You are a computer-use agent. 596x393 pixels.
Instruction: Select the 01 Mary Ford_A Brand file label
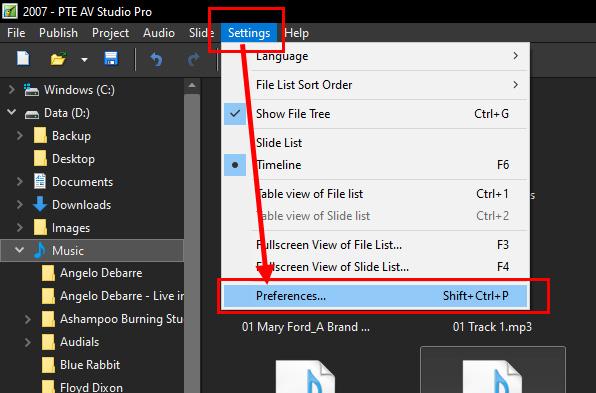click(306, 327)
